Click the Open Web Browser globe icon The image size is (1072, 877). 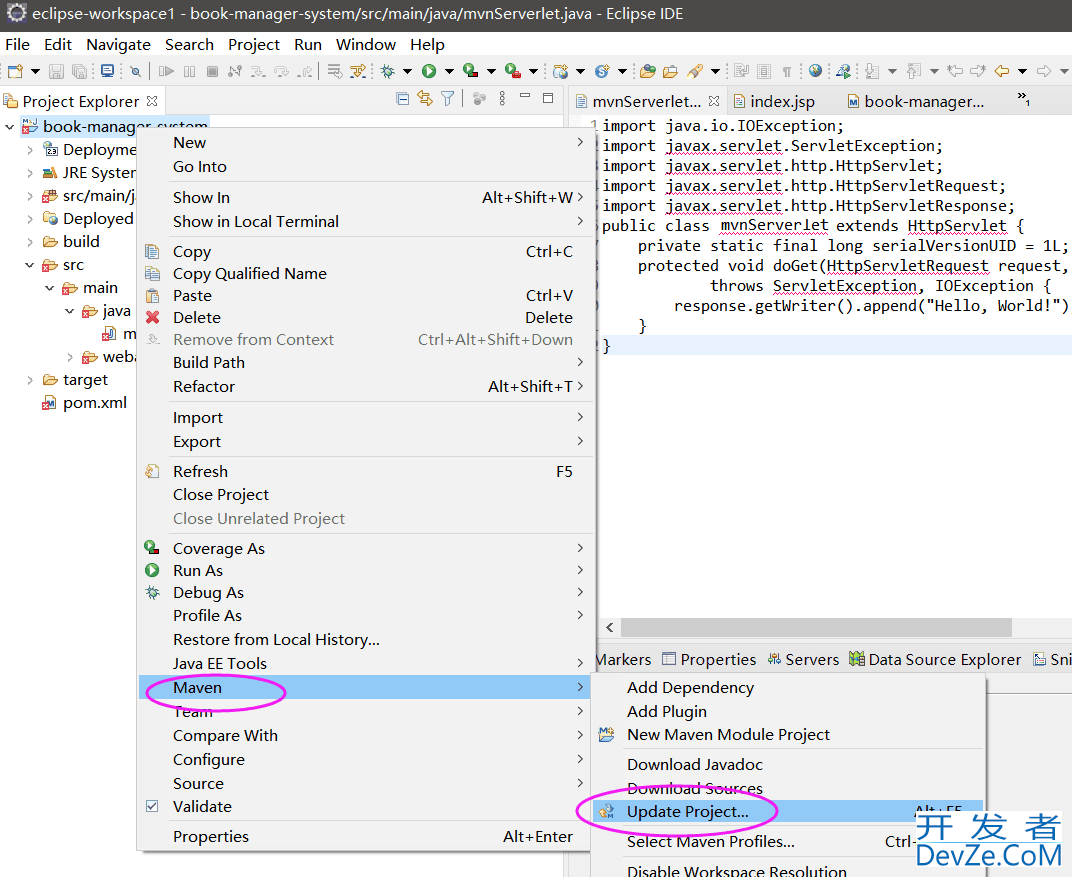[815, 71]
